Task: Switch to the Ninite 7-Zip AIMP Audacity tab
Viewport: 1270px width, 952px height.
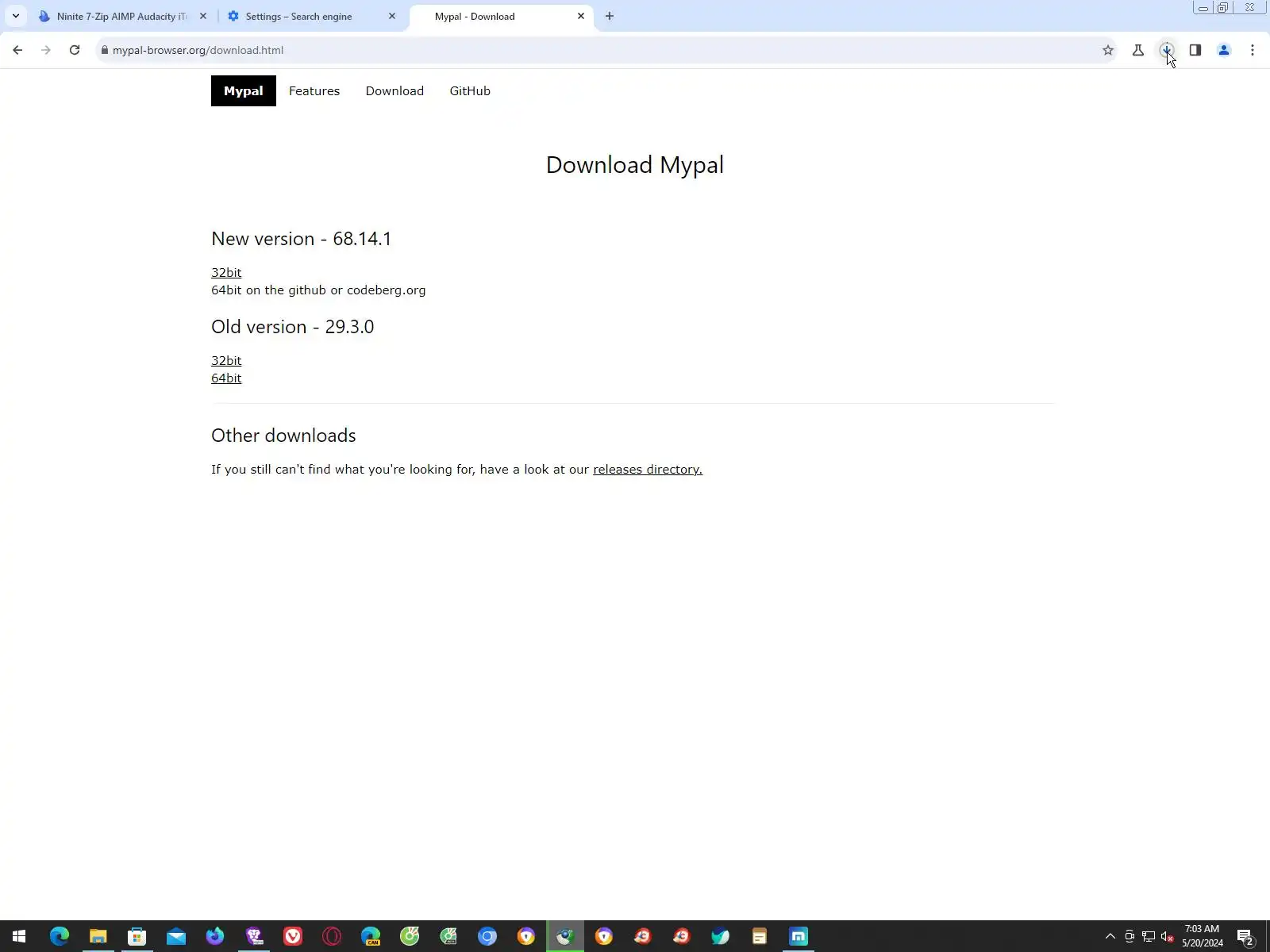Action: click(123, 16)
